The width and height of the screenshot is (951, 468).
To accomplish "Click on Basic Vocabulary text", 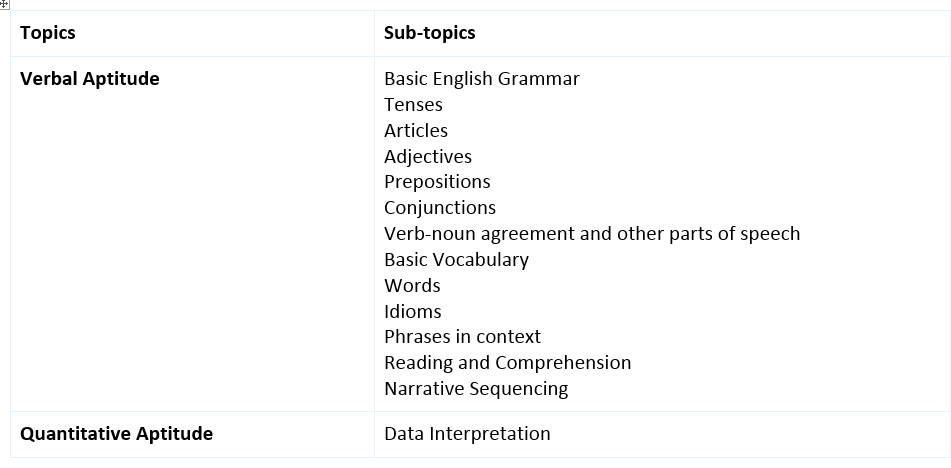I will click(x=456, y=260).
